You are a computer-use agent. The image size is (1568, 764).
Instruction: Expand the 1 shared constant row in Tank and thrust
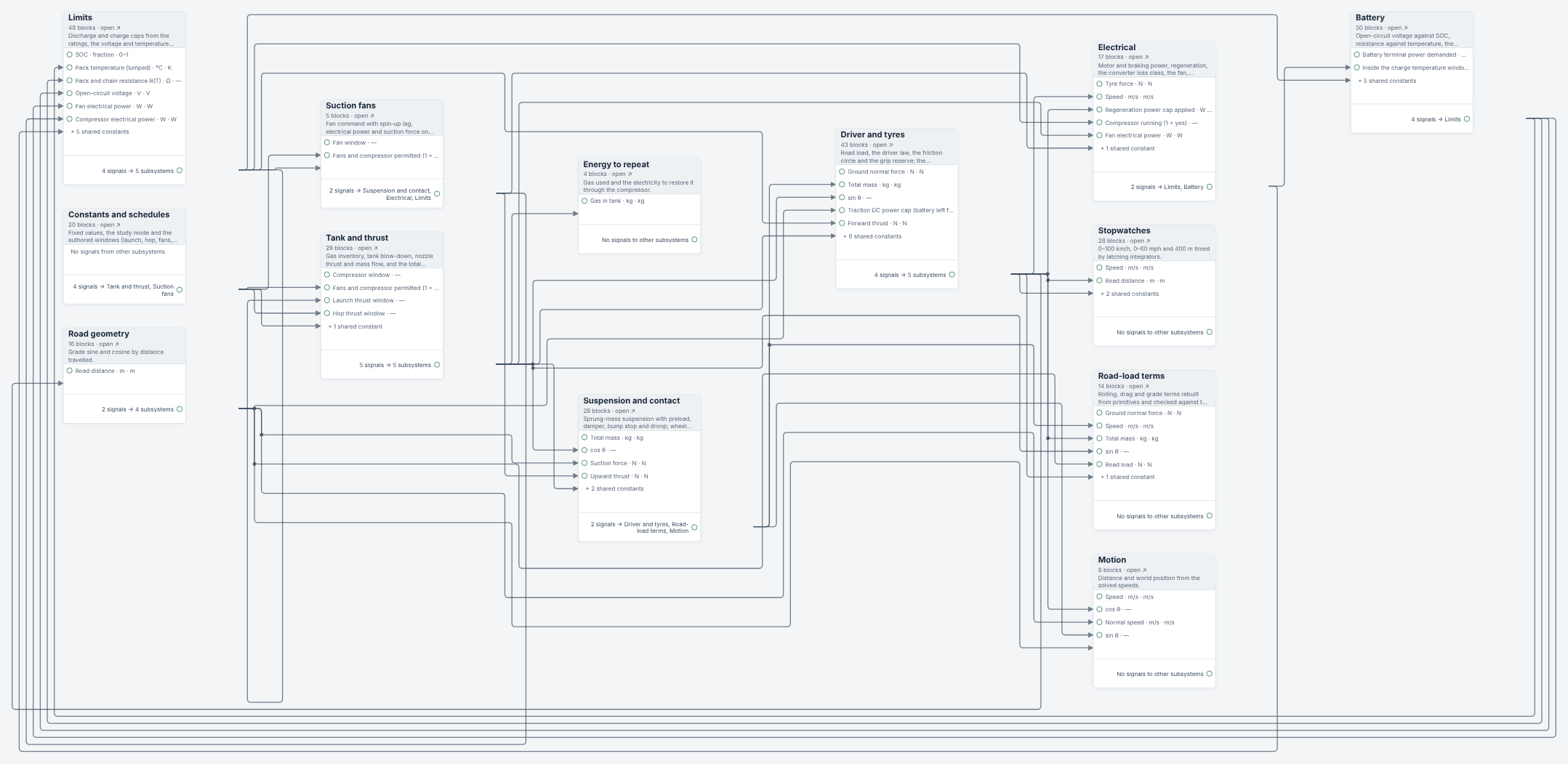pyautogui.click(x=355, y=326)
